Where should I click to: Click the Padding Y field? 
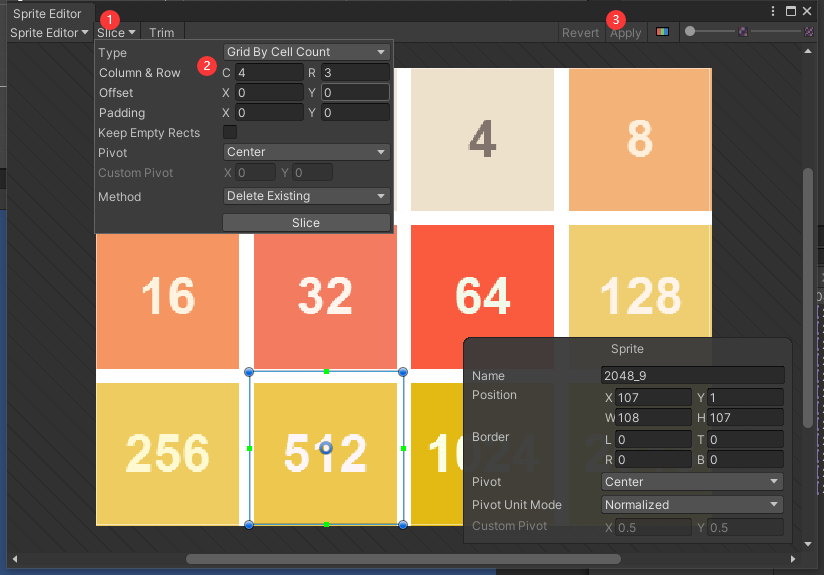coord(355,112)
